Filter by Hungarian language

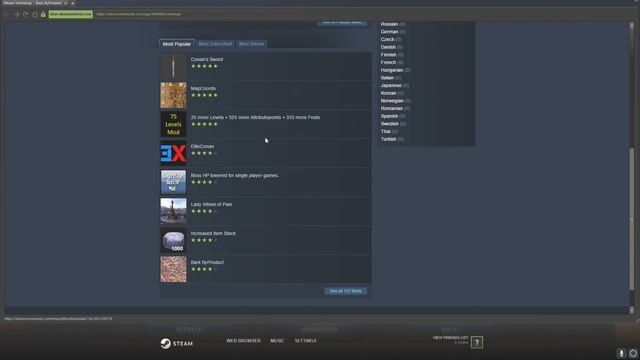(x=392, y=70)
